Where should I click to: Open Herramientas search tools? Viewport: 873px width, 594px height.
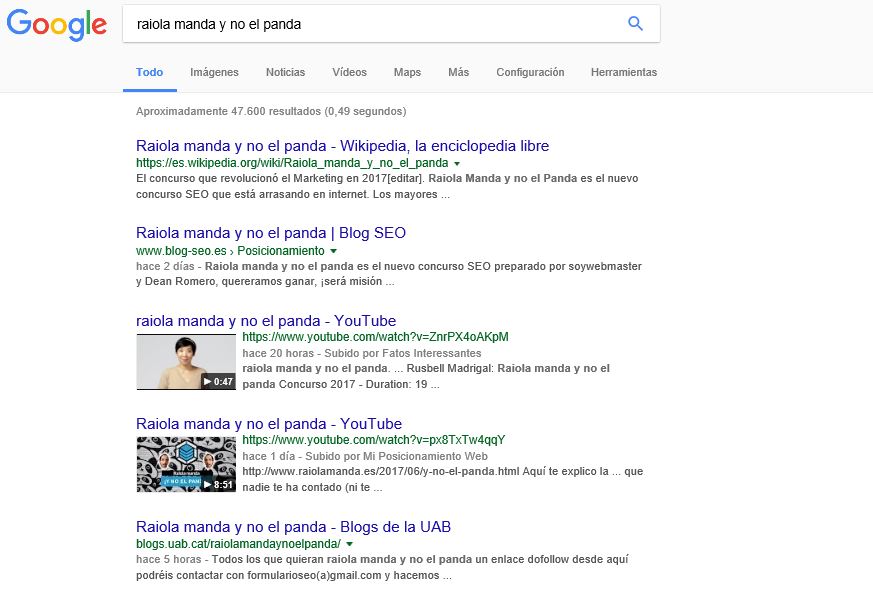point(623,72)
